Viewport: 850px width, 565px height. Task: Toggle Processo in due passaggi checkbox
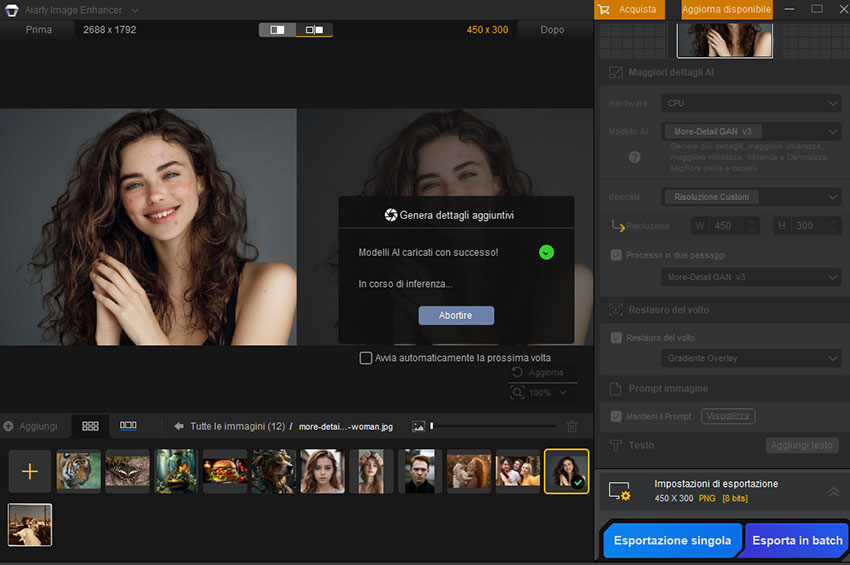[616, 255]
